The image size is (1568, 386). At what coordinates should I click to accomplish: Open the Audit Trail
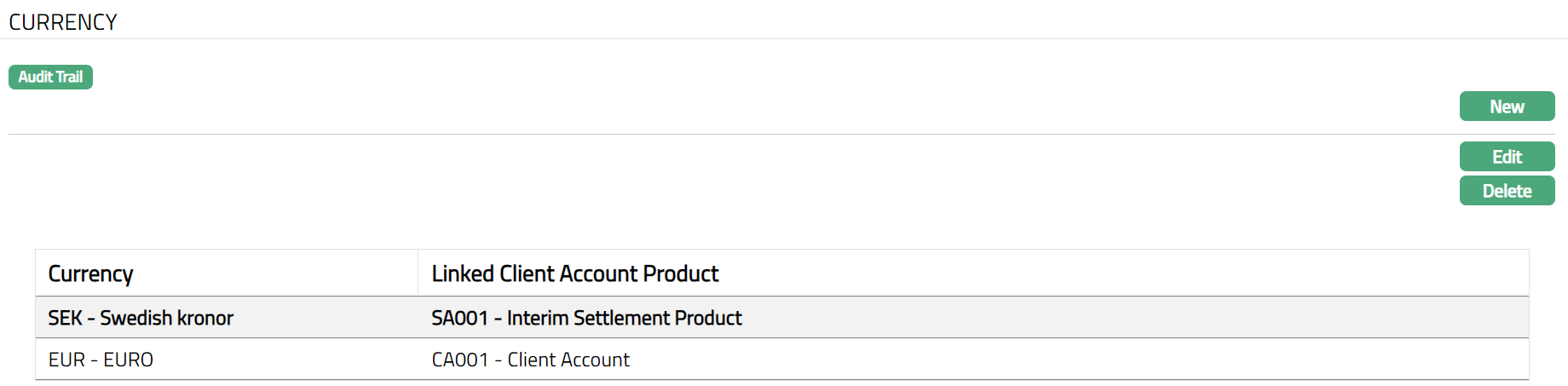click(x=50, y=77)
